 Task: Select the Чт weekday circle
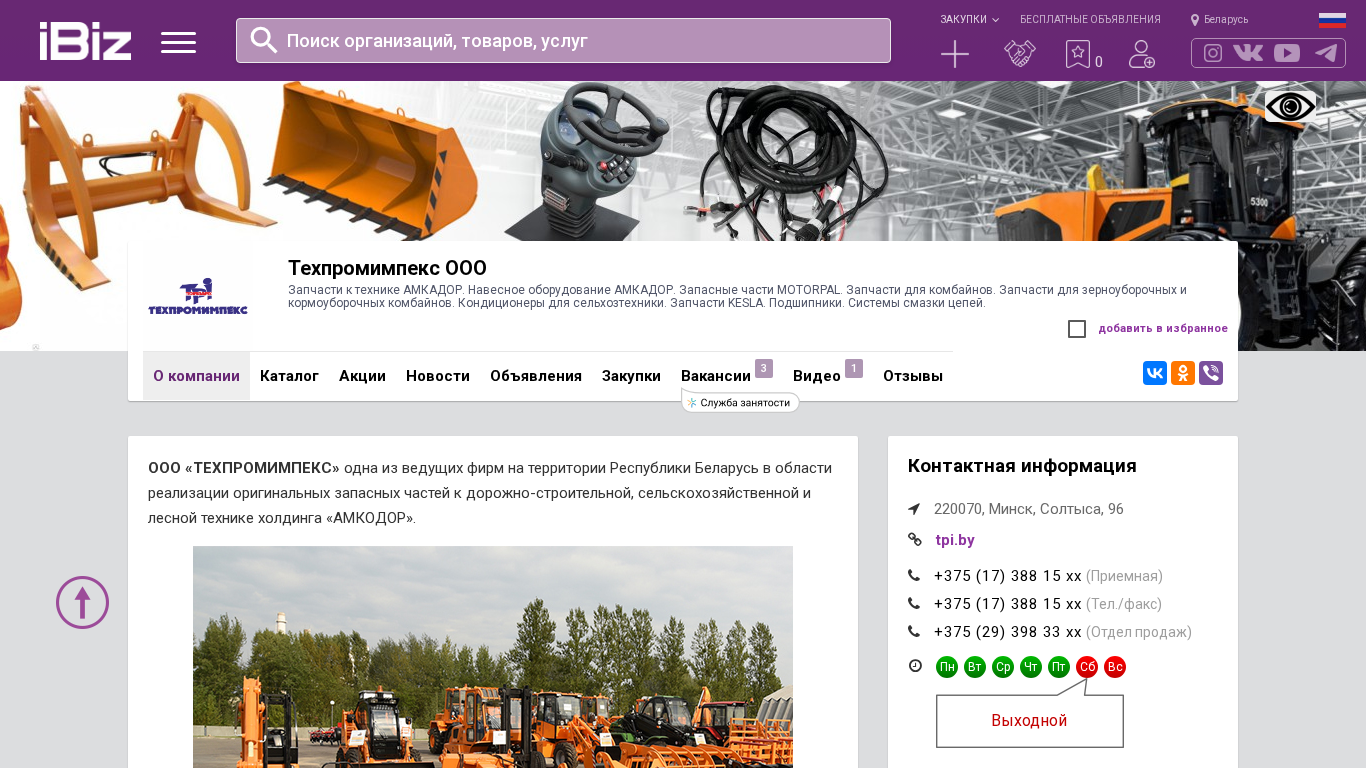(1031, 667)
